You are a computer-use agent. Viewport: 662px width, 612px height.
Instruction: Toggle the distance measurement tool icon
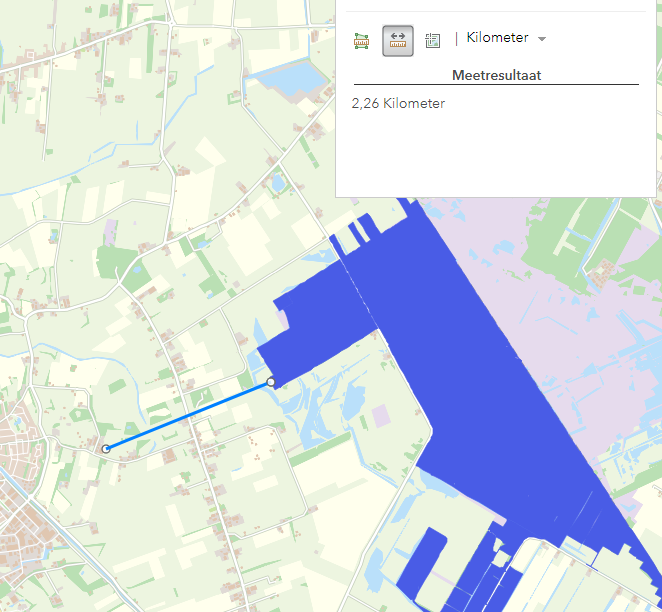(398, 41)
